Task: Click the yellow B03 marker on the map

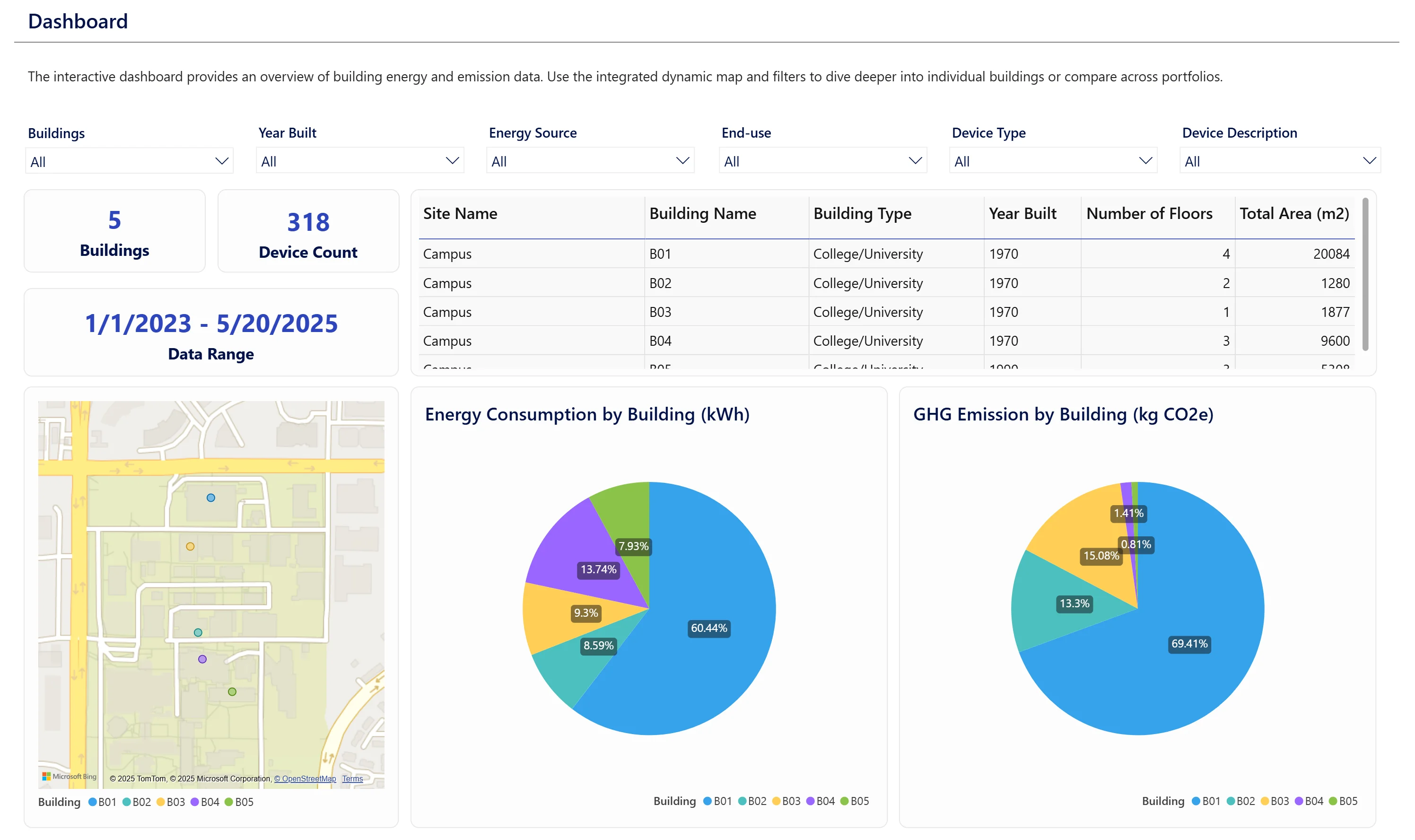Action: pos(190,547)
